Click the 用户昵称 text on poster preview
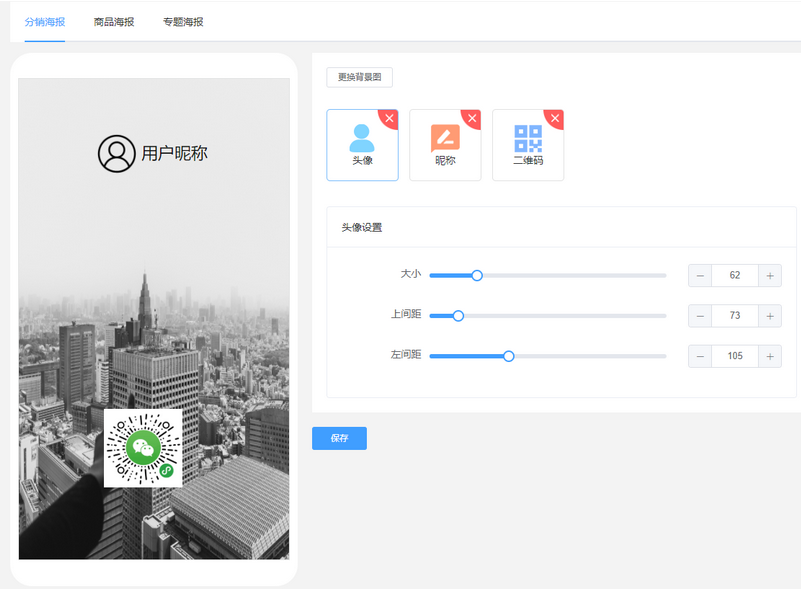801x590 pixels. tap(175, 153)
